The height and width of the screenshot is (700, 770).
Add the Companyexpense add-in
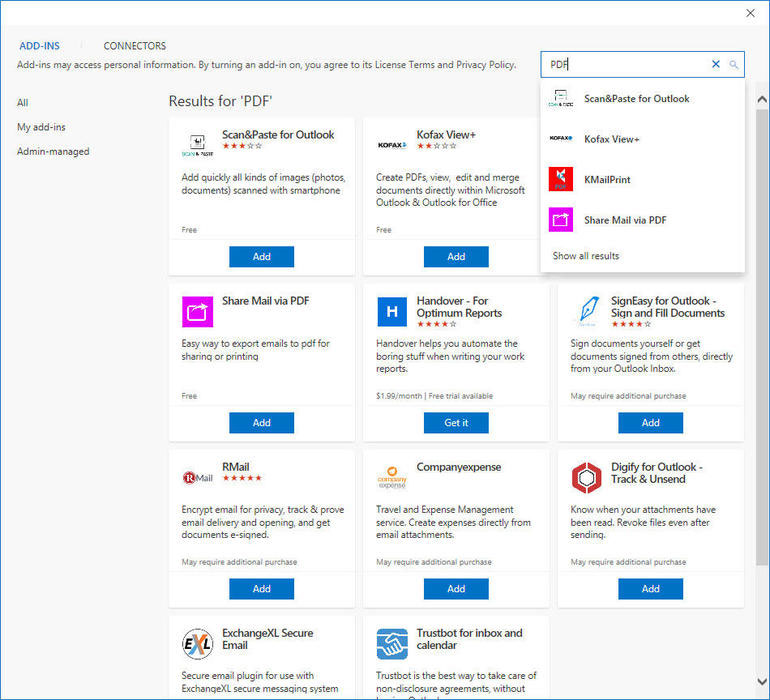[x=456, y=588]
